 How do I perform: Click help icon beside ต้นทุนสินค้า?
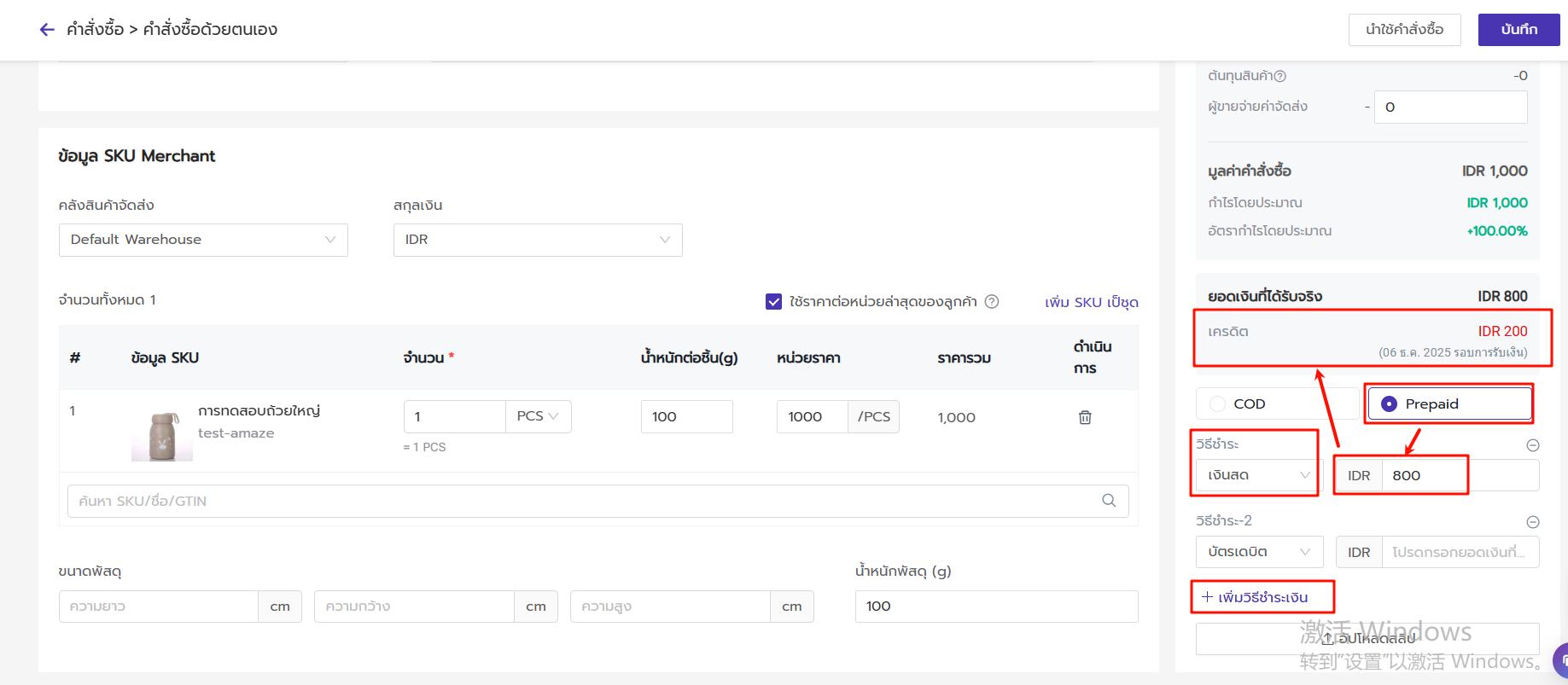click(1279, 76)
